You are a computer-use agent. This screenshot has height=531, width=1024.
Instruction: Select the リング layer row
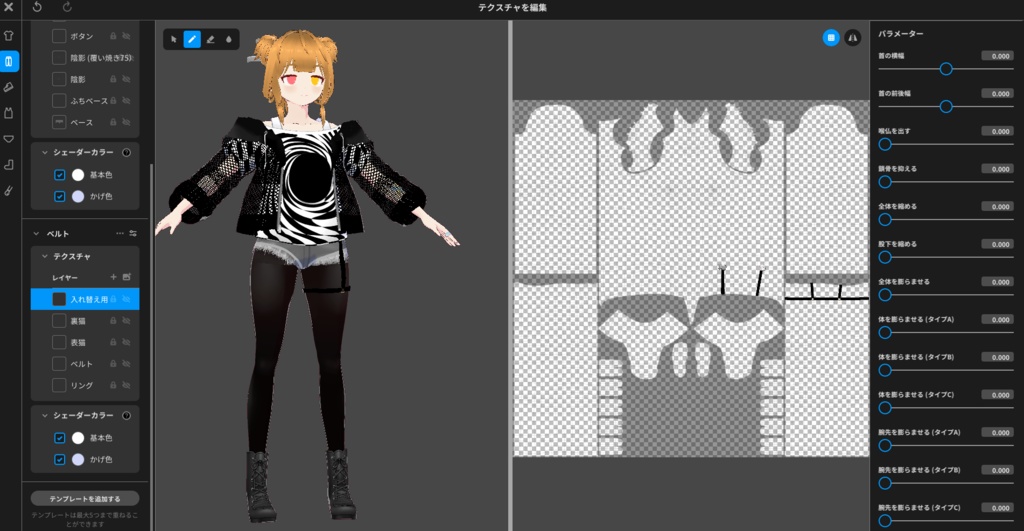click(85, 385)
